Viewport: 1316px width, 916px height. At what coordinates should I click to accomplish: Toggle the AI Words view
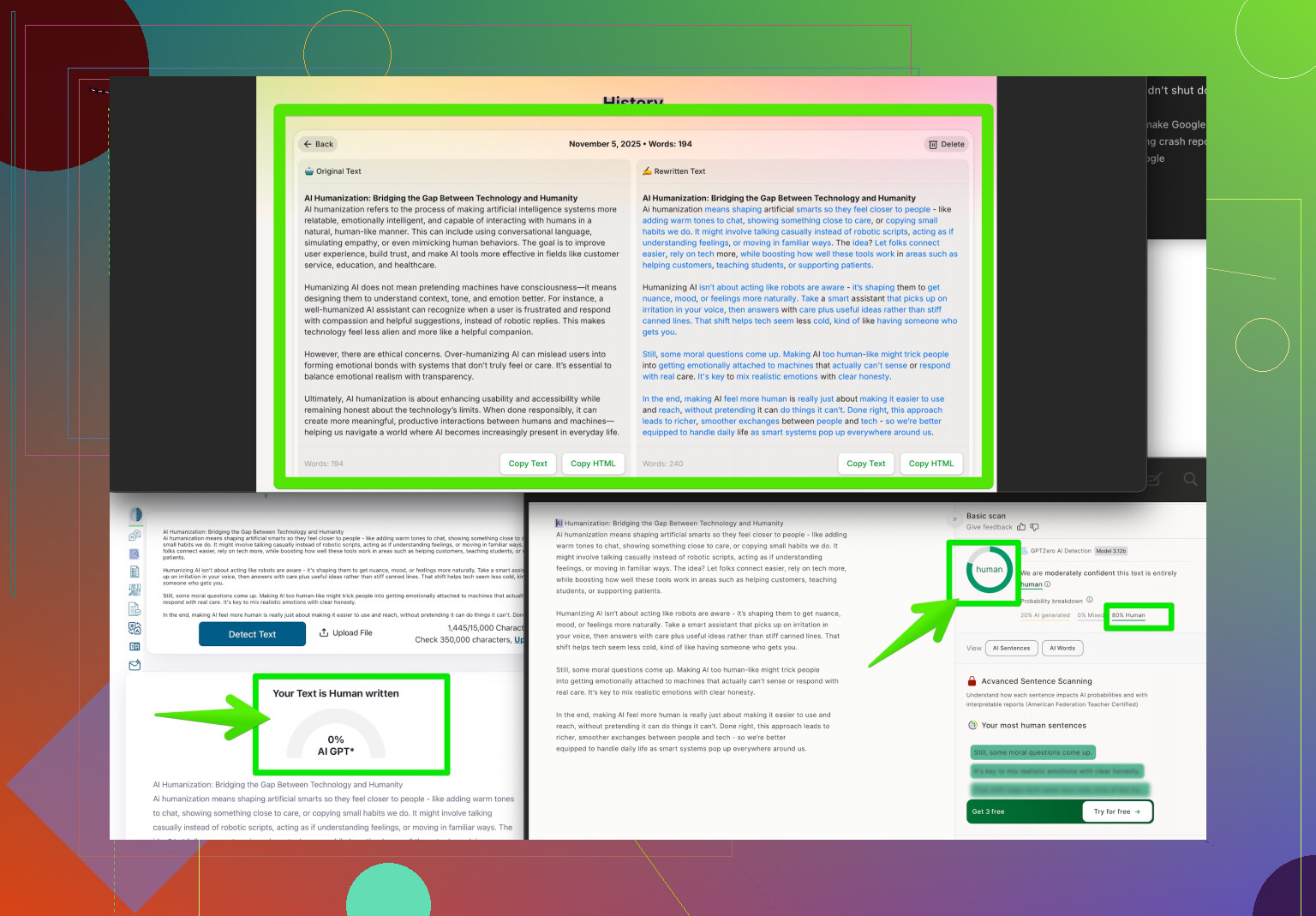[x=1062, y=648]
